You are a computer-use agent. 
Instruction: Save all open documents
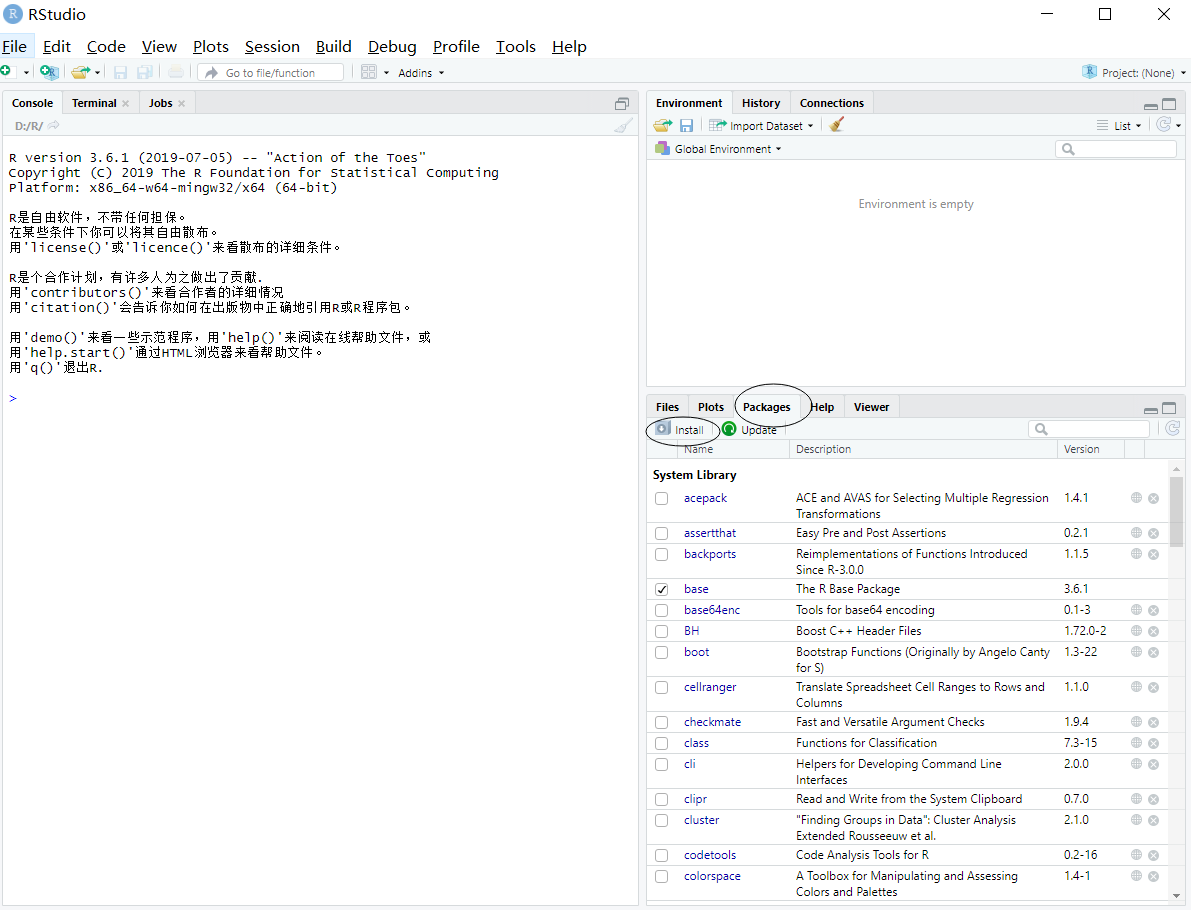coord(144,72)
